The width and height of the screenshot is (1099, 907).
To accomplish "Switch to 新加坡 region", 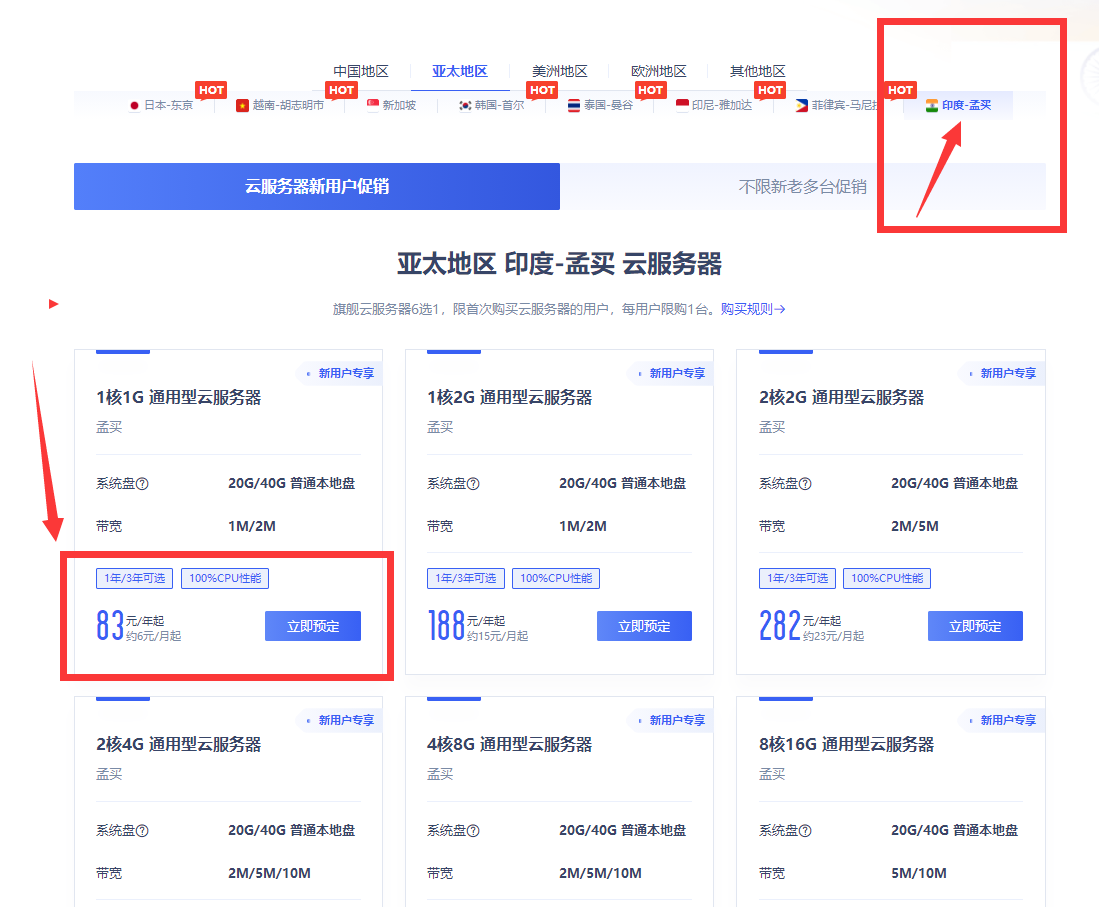I will 391,105.
